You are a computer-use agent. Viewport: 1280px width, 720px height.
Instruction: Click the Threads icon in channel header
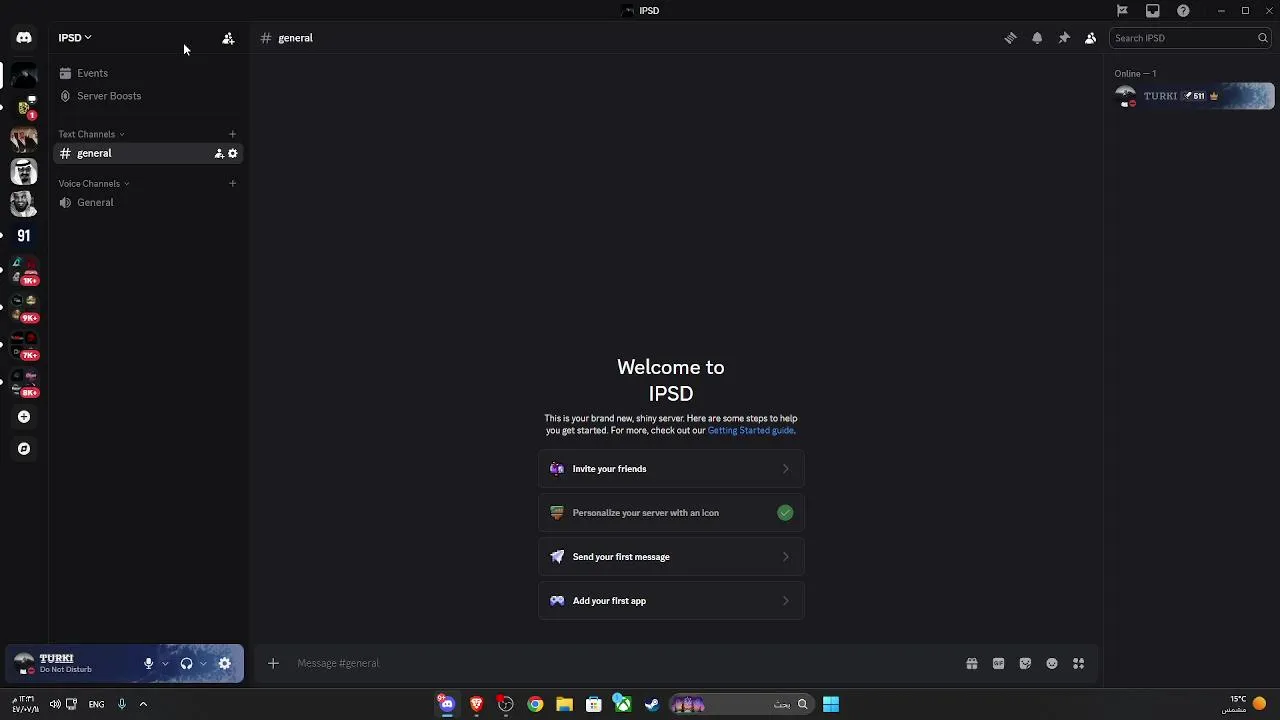point(1010,38)
